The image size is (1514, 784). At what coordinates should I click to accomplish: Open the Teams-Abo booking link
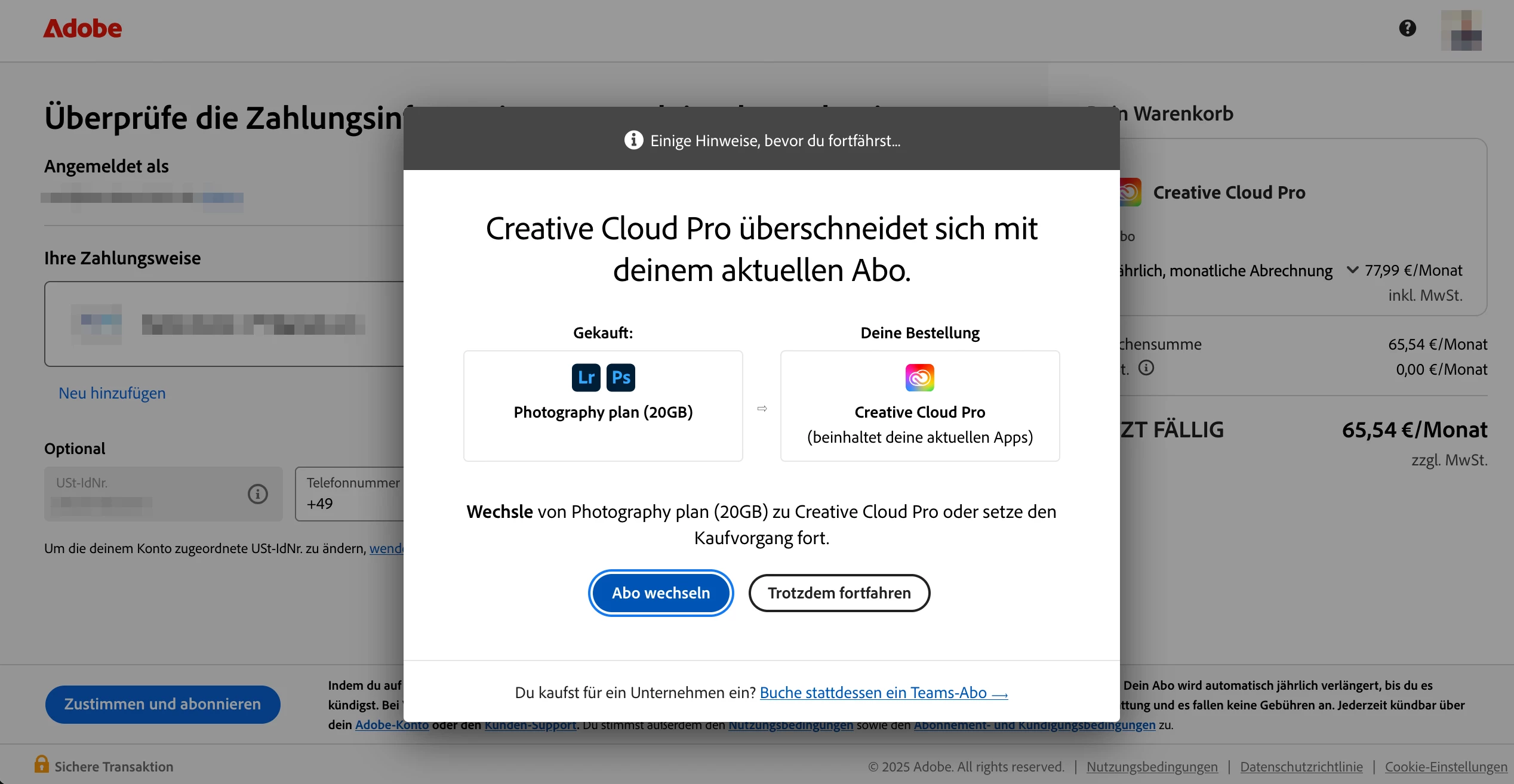pos(883,693)
